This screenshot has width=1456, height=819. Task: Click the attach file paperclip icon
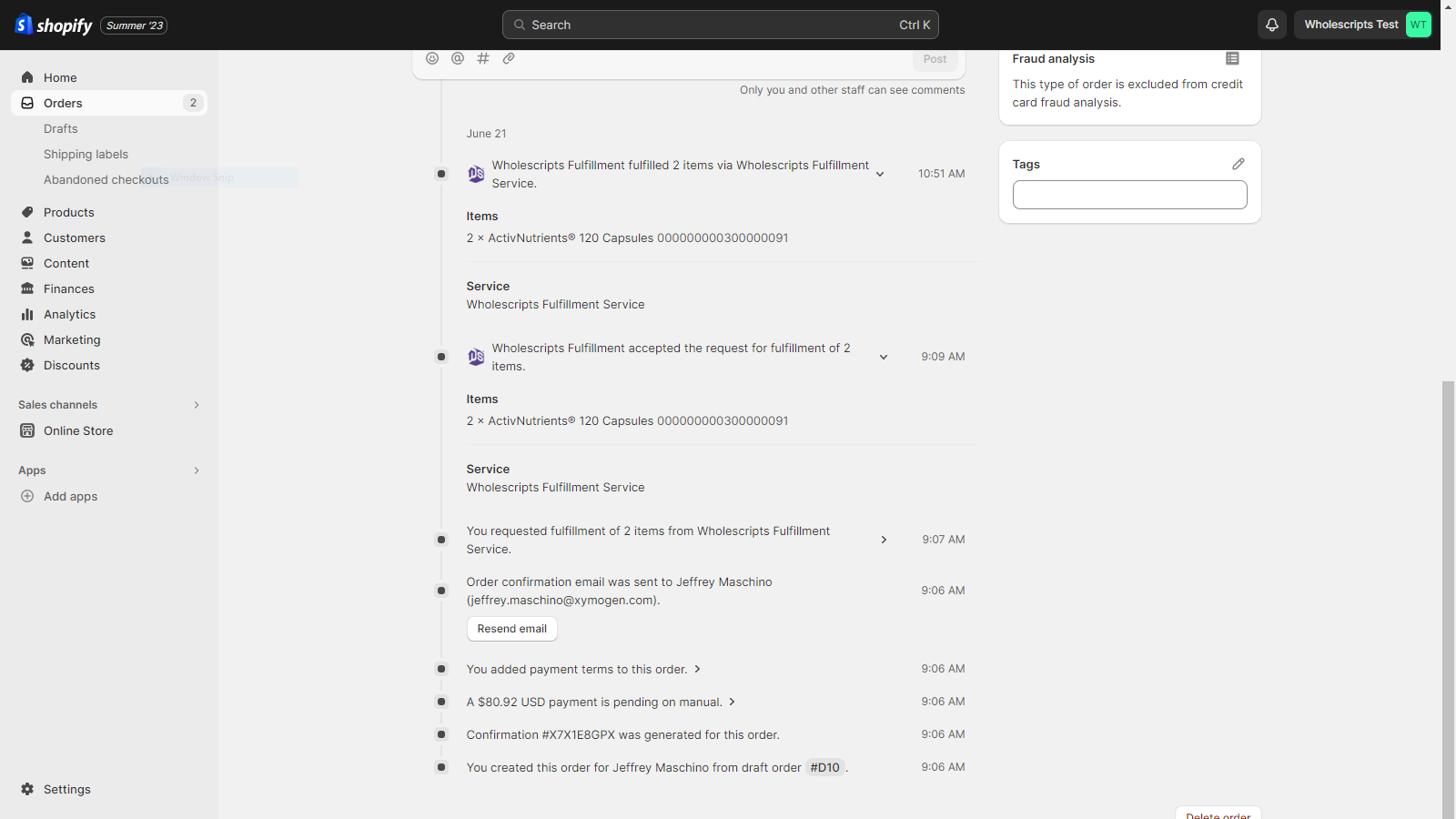(x=509, y=58)
